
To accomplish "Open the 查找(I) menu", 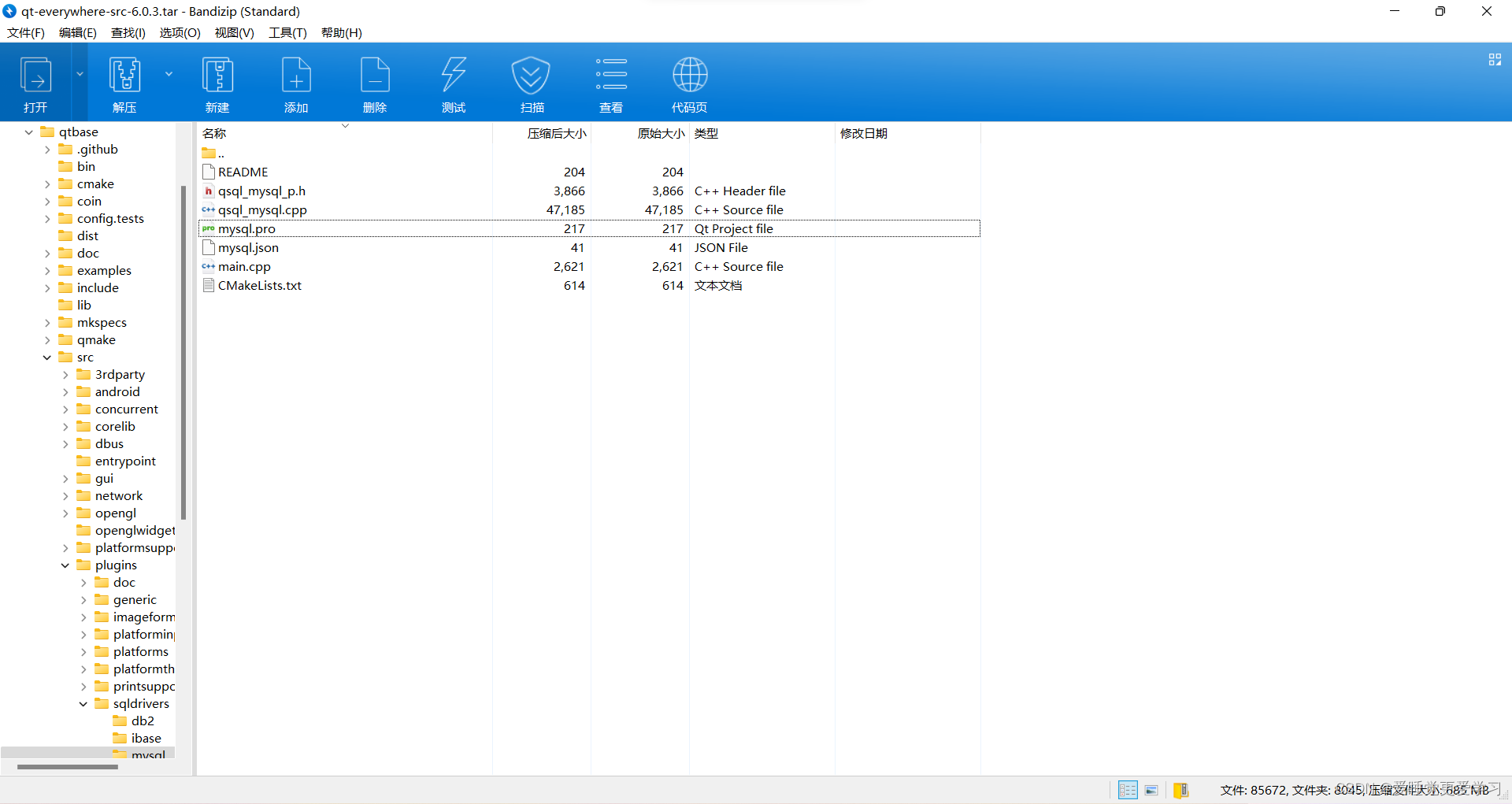I will click(x=128, y=32).
